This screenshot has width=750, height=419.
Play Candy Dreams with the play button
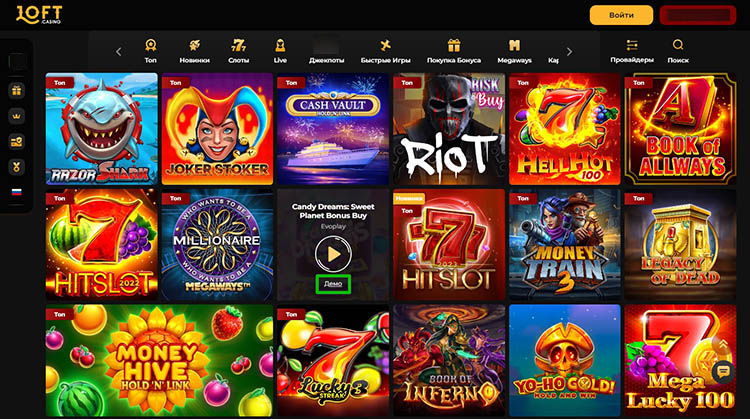point(333,254)
